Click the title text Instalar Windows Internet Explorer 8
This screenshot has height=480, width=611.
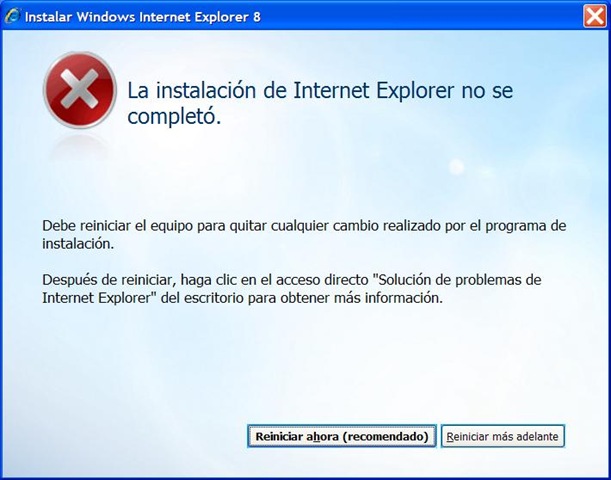point(143,17)
